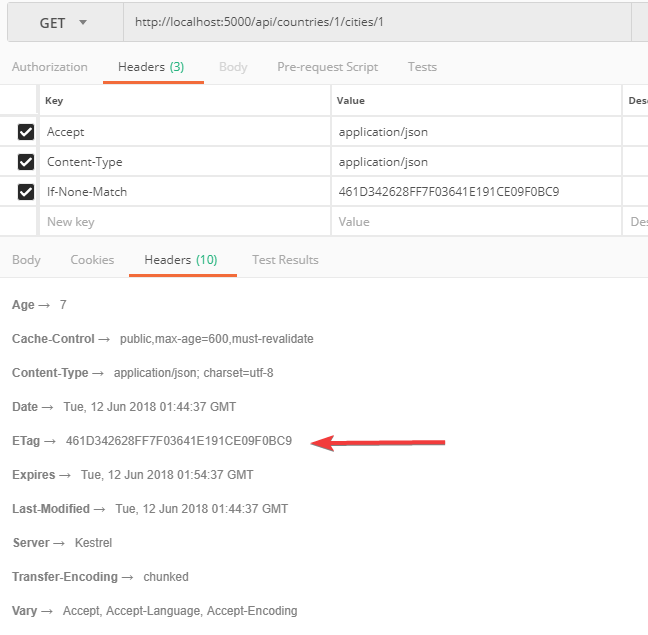Click the empty Value placeholder field
Image resolution: width=648 pixels, height=635 pixels.
click(x=475, y=222)
